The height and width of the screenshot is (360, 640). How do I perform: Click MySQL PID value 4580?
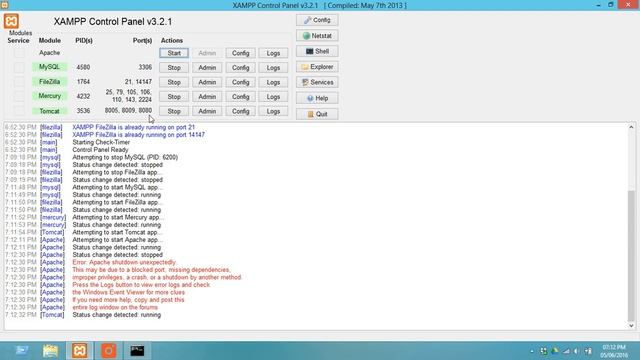point(83,67)
